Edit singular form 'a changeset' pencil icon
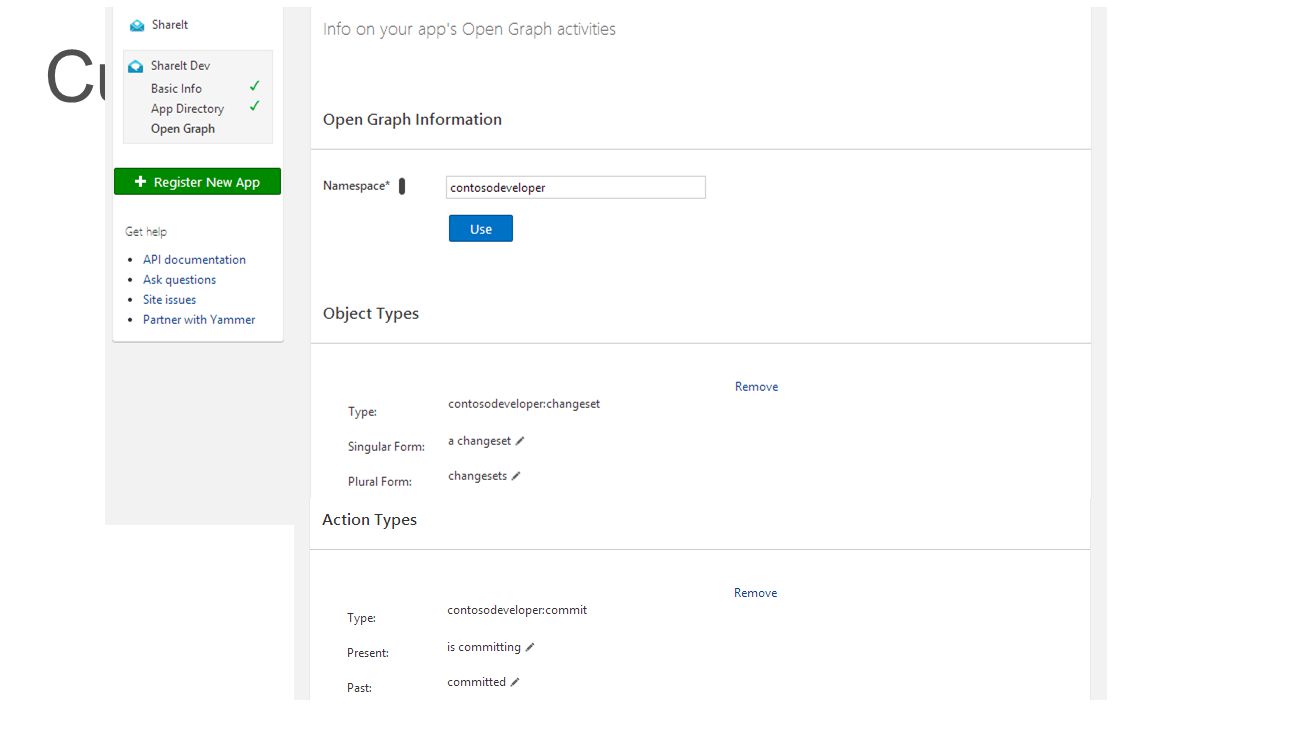 pos(520,441)
